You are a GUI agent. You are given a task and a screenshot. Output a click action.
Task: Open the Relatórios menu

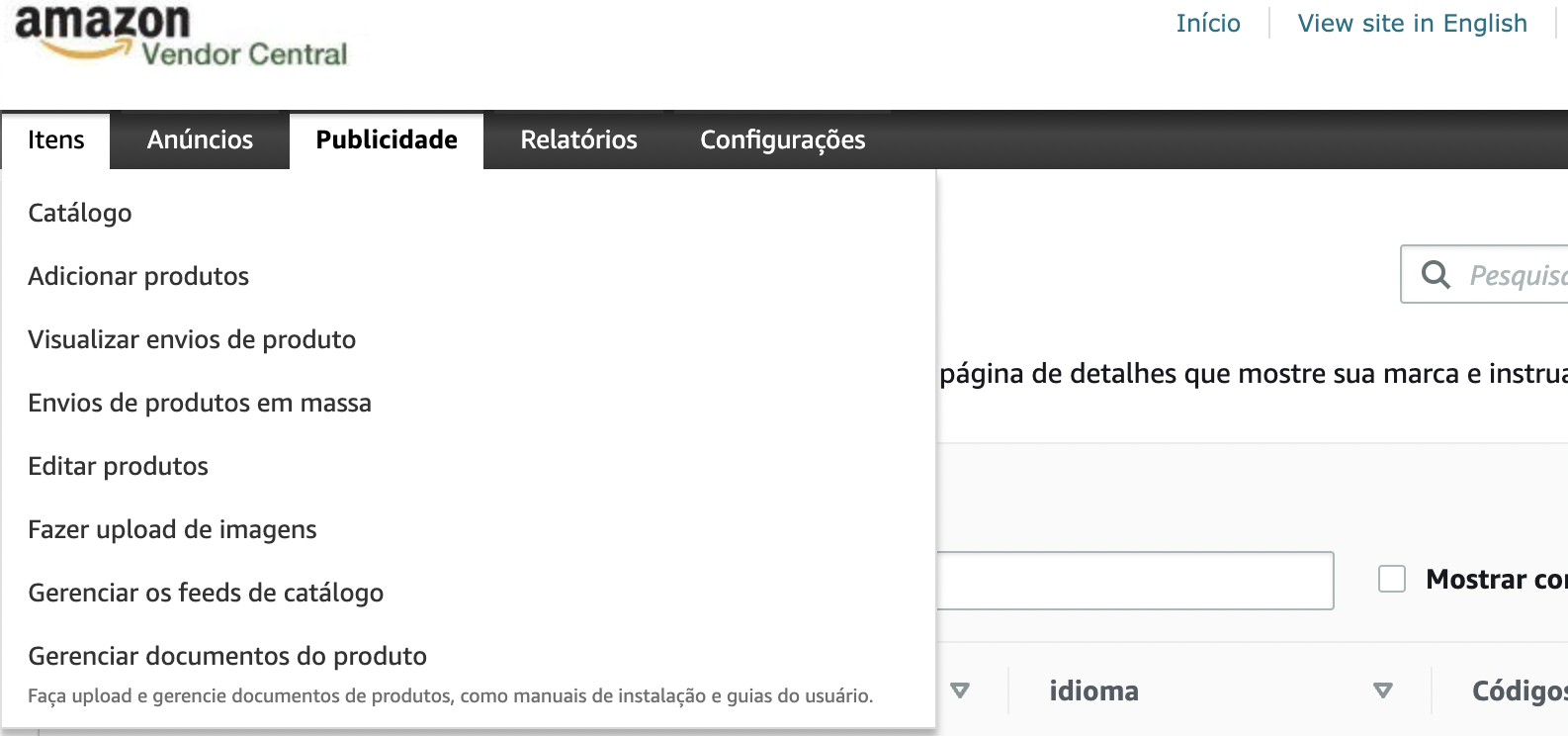pyautogui.click(x=578, y=140)
